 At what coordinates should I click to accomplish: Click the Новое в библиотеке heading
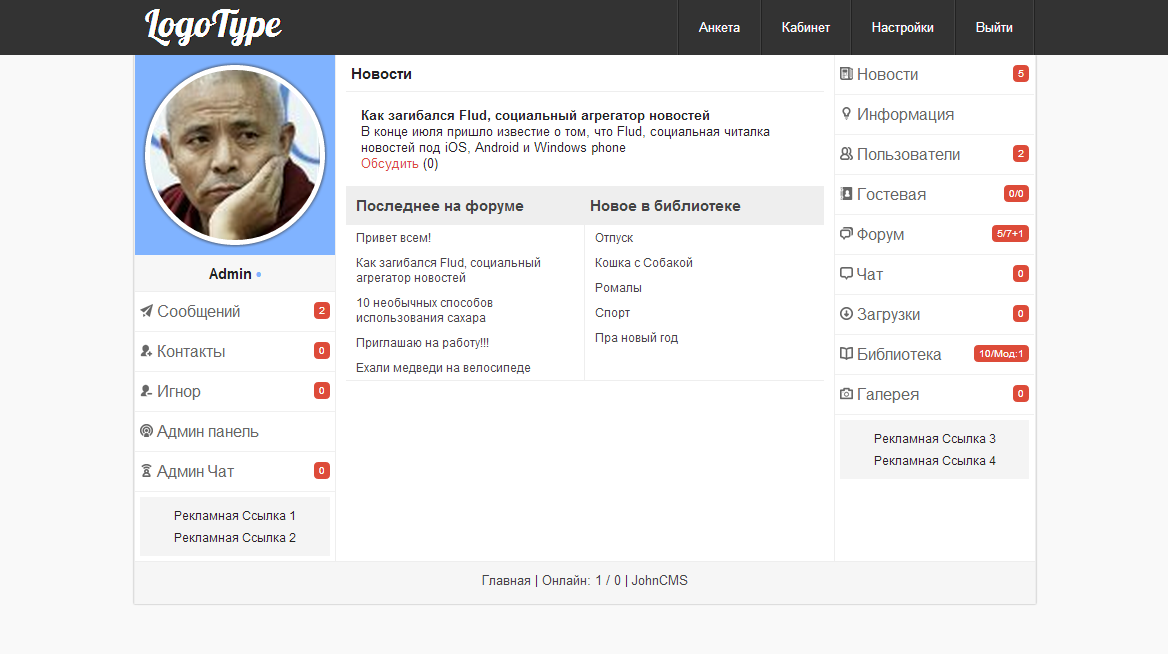(665, 206)
